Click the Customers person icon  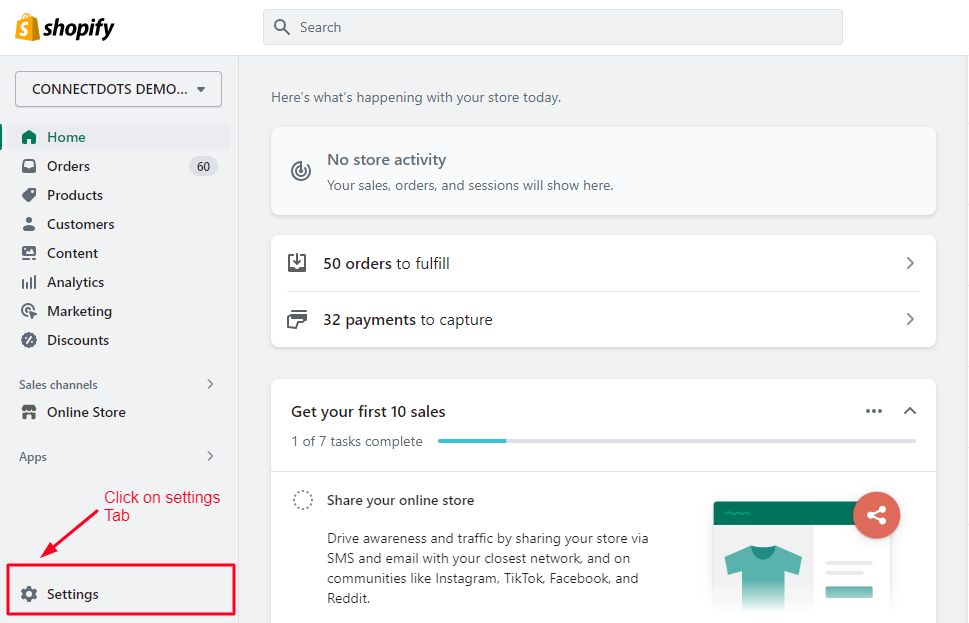[29, 224]
